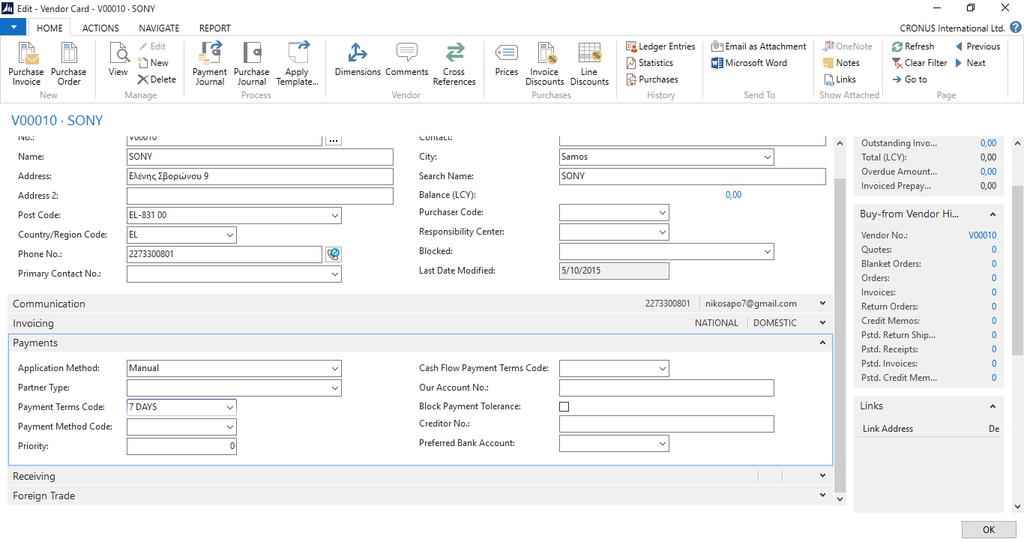Open purchase Prices
The height and width of the screenshot is (542, 1024).
click(x=506, y=60)
